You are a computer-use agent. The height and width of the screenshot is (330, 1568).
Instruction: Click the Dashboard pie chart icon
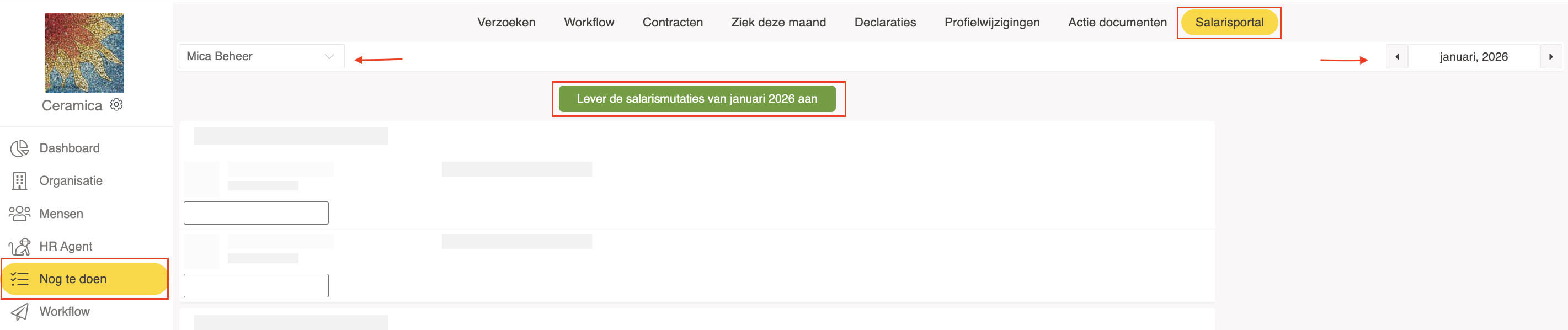[x=19, y=148]
